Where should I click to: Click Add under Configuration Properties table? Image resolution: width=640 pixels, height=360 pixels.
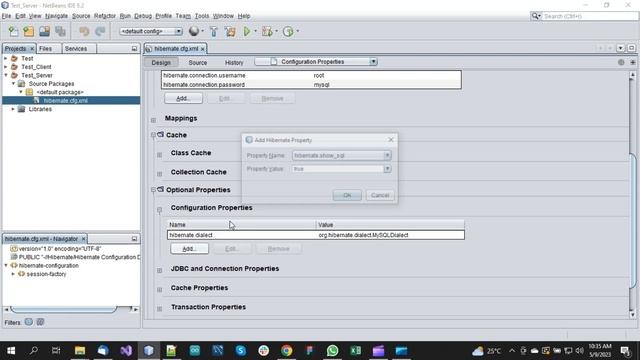pos(189,249)
